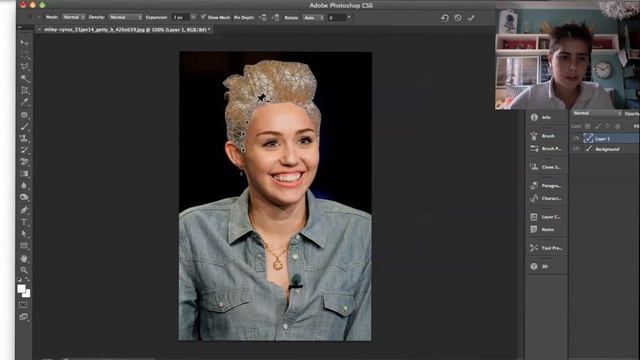Close the miley-cyrus document tab
Screen dimensions: 640x360
point(39,29)
